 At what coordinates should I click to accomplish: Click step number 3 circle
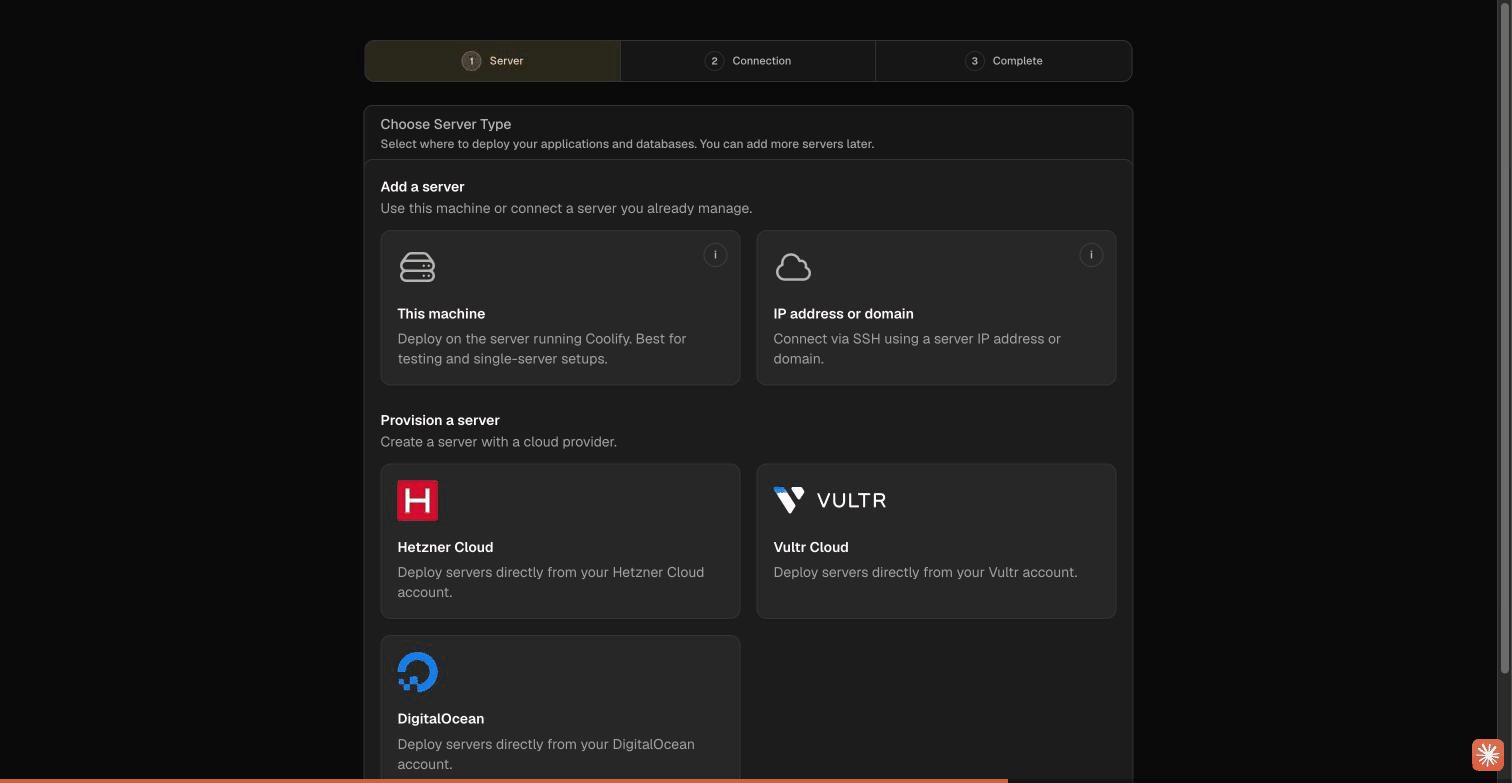(x=975, y=61)
